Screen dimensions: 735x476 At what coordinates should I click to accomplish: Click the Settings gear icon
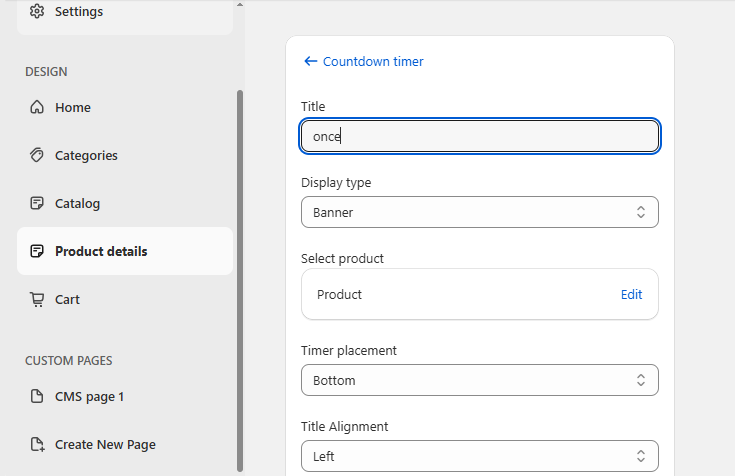37,11
